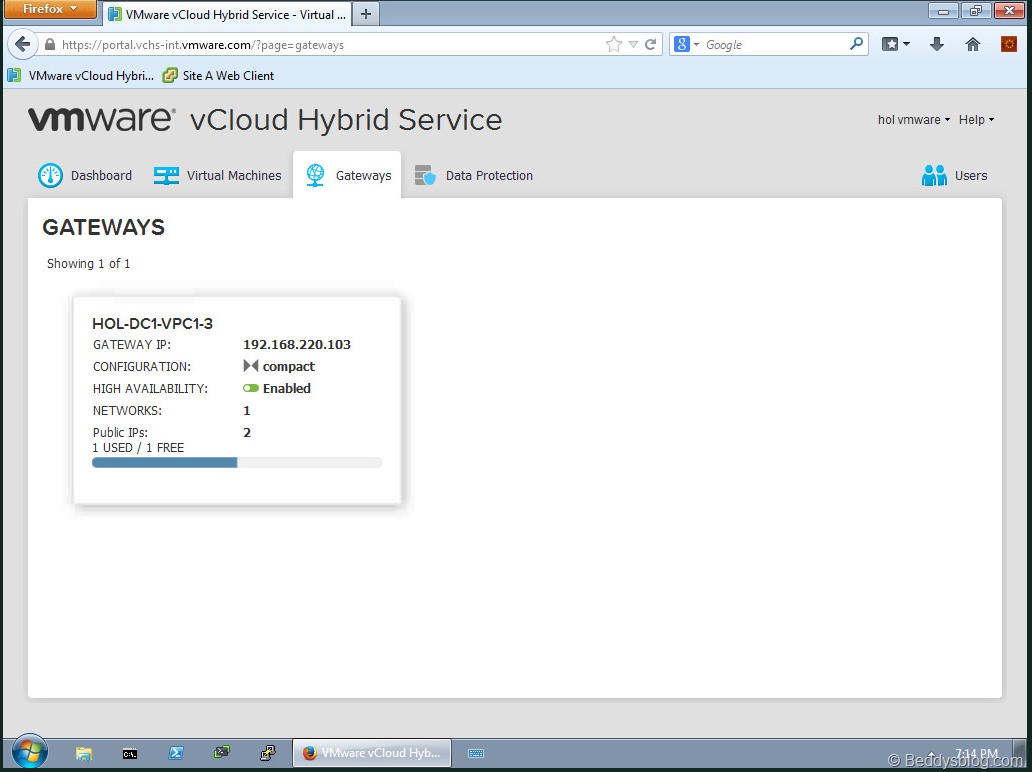
Task: Switch to the Virtual Machines tab
Action: (x=217, y=175)
